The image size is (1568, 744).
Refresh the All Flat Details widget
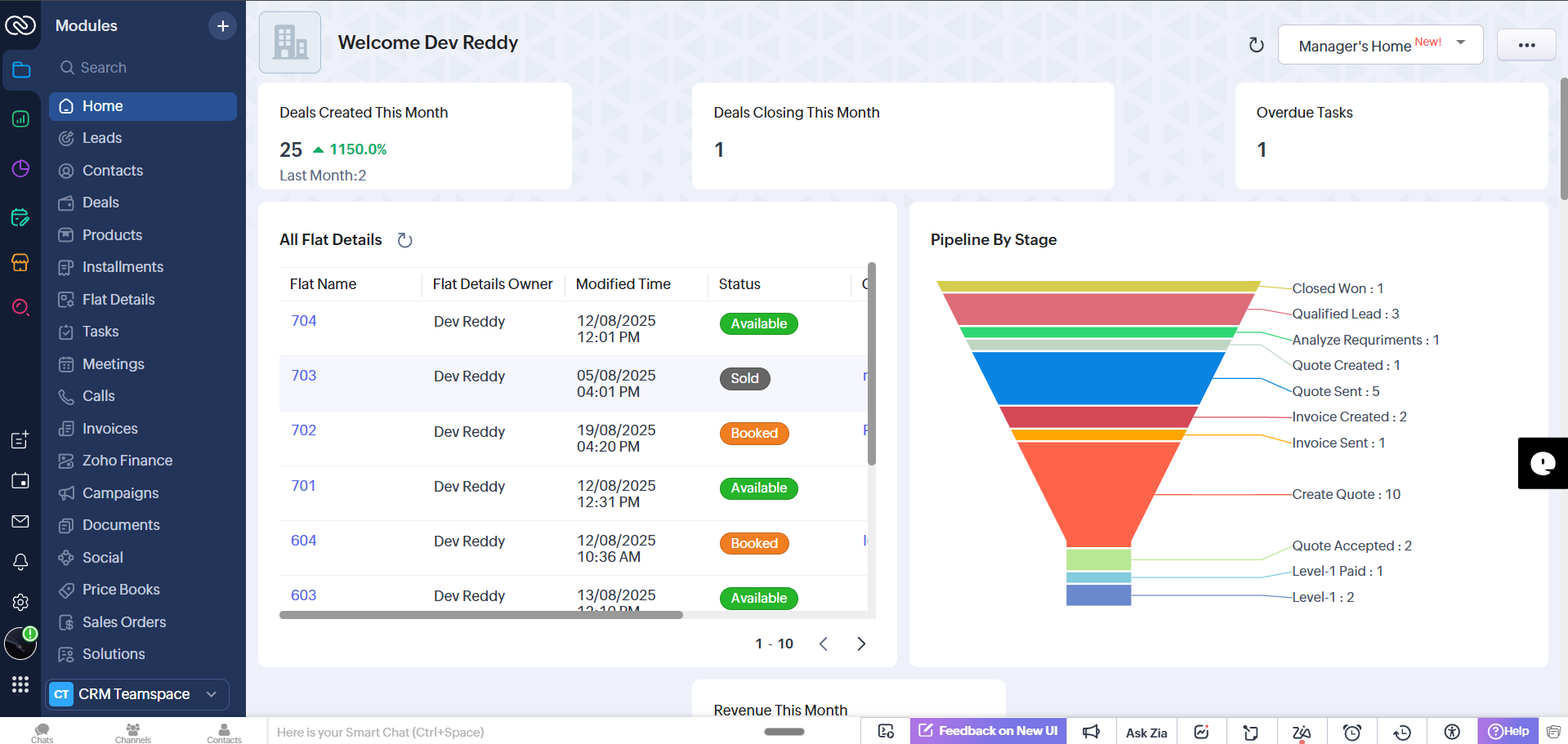404,240
